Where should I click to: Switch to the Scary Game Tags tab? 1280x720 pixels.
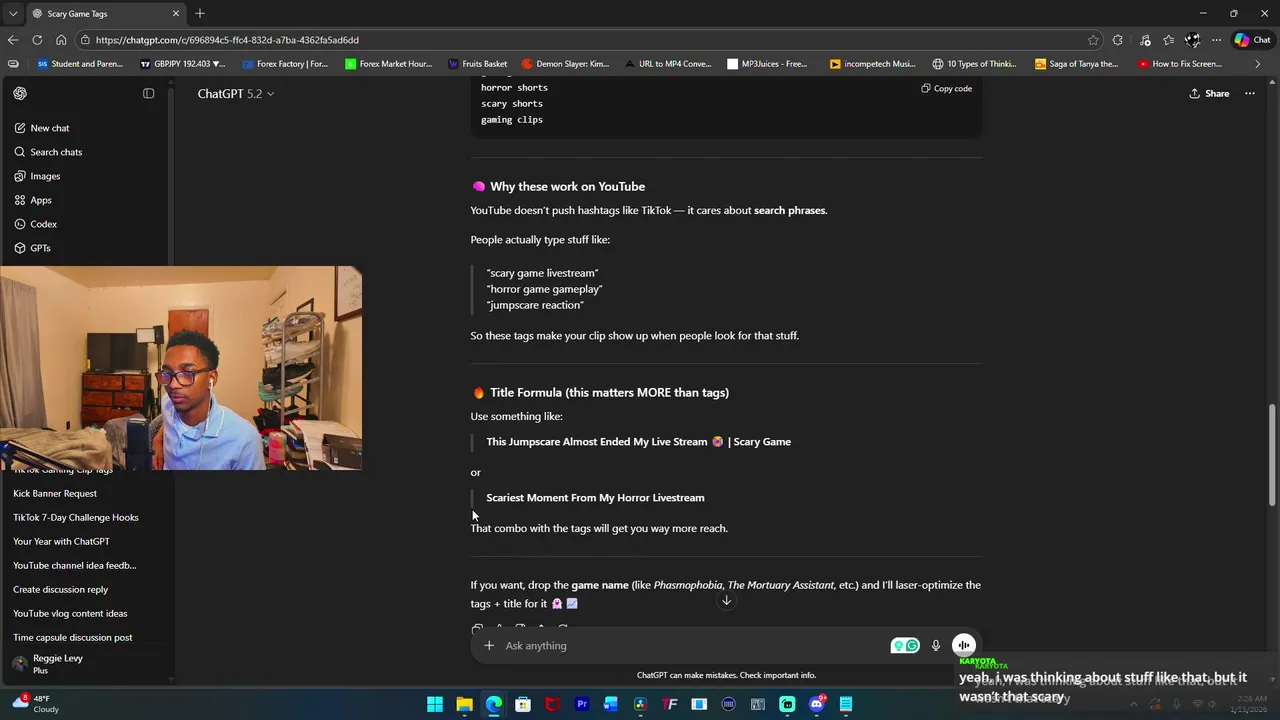coord(105,13)
